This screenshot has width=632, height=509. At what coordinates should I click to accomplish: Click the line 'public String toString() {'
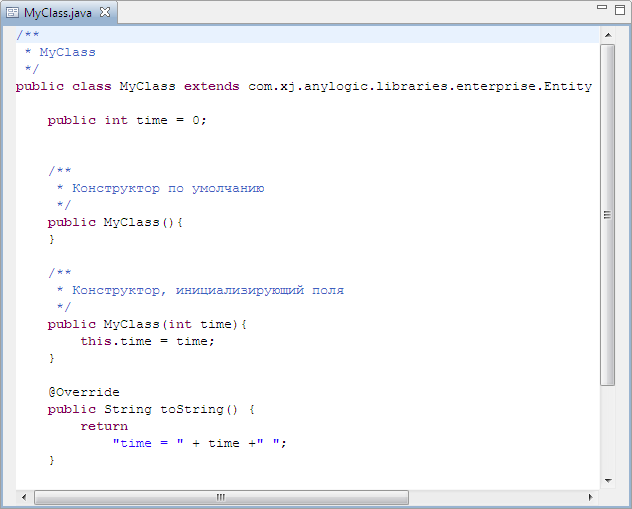click(x=151, y=409)
